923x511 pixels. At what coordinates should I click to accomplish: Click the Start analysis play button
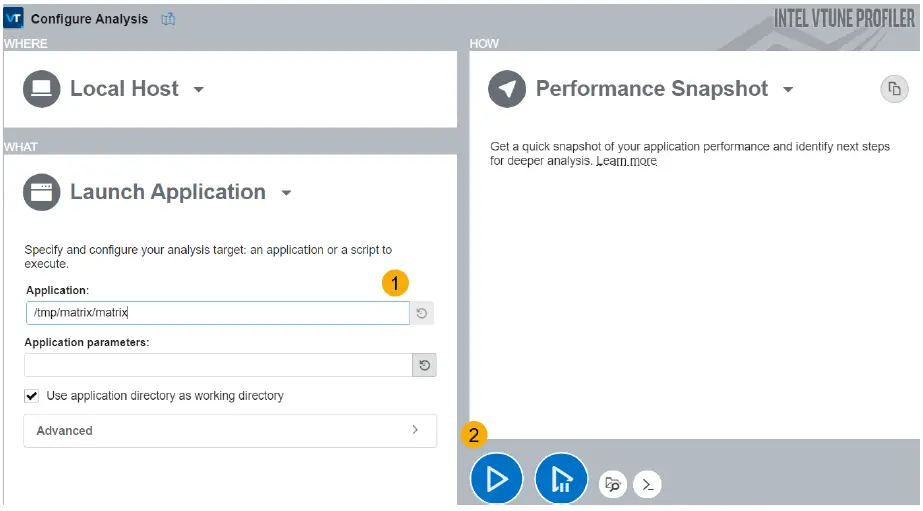click(496, 479)
